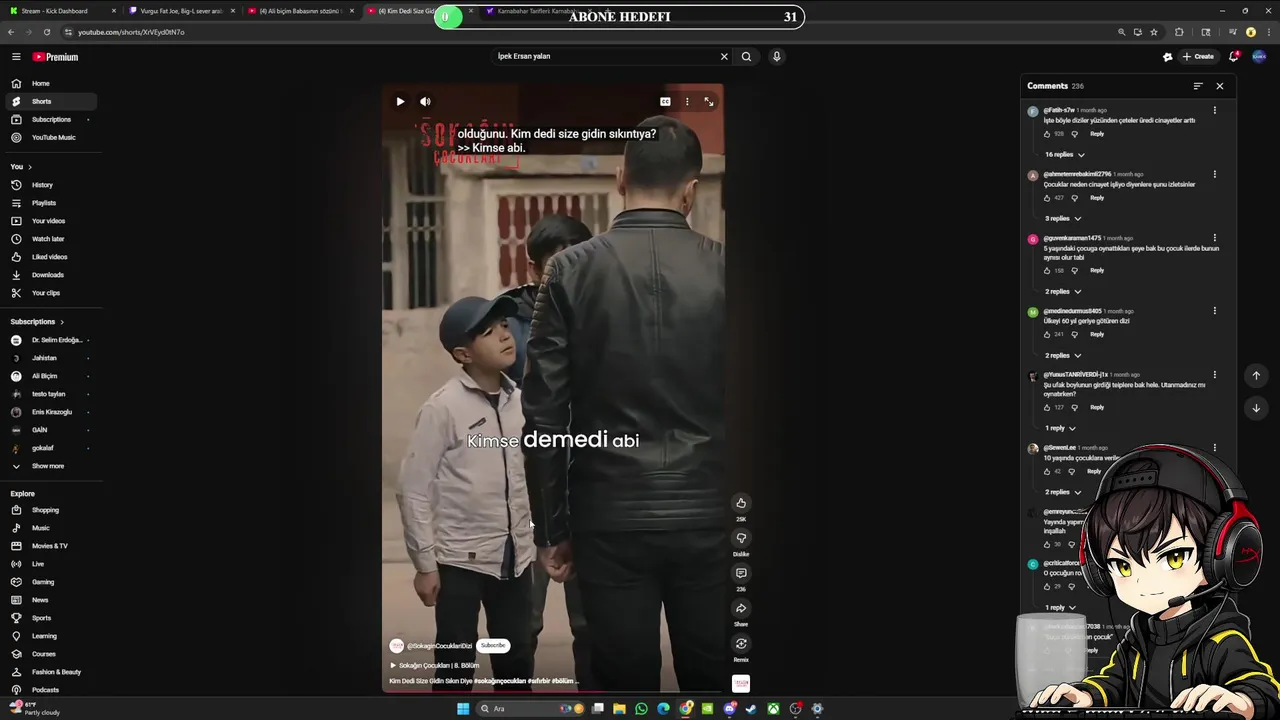Open Watch later list
The width and height of the screenshot is (1280, 720).
(x=50, y=239)
